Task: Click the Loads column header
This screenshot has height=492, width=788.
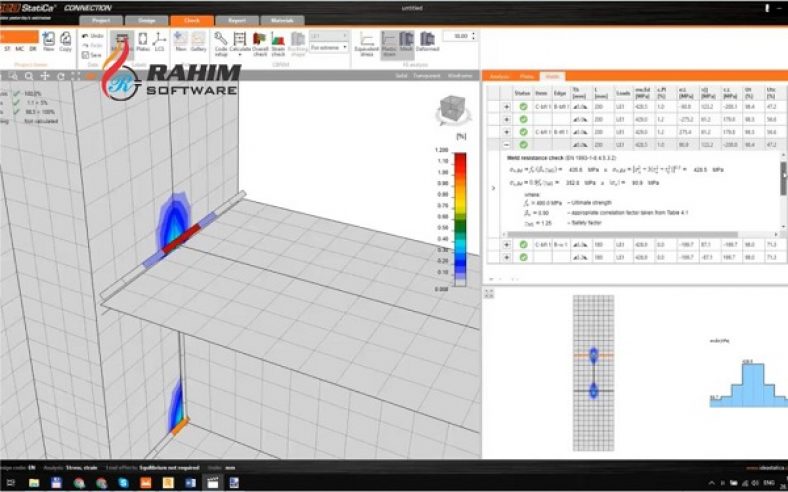Action: tap(623, 93)
